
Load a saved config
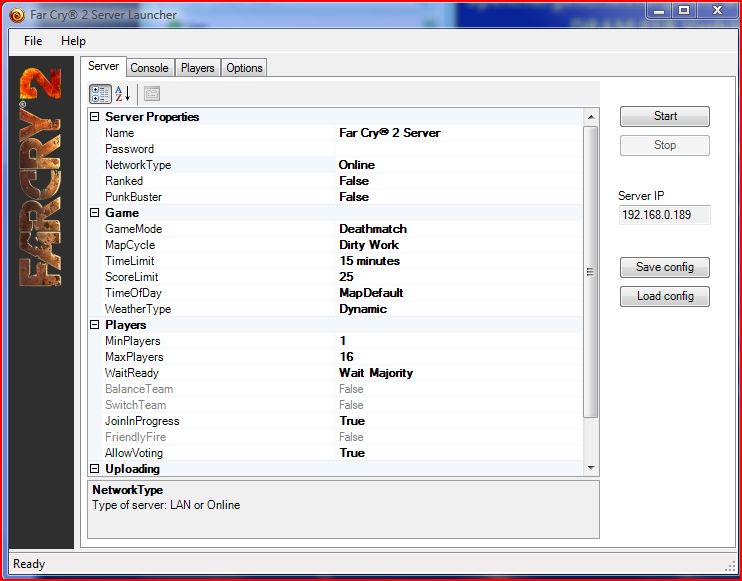[665, 296]
